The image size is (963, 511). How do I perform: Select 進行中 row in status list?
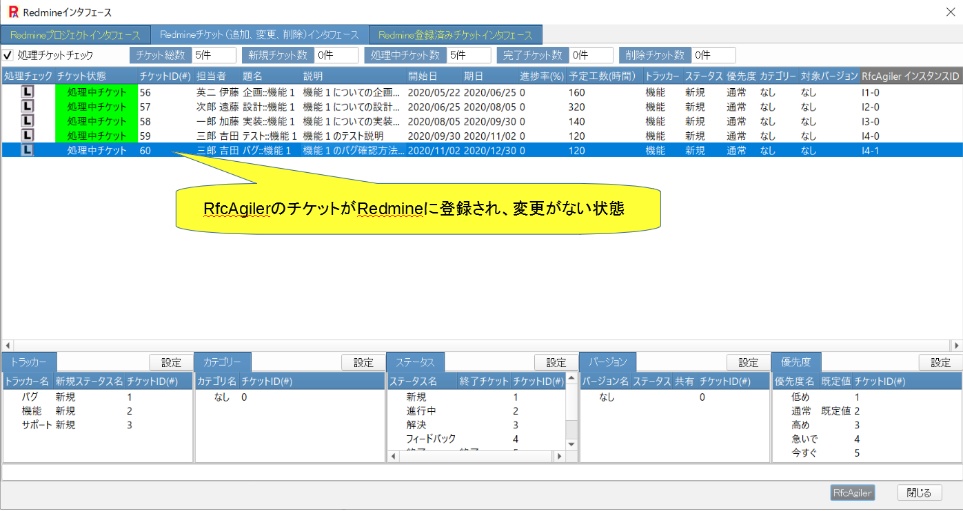click(477, 411)
